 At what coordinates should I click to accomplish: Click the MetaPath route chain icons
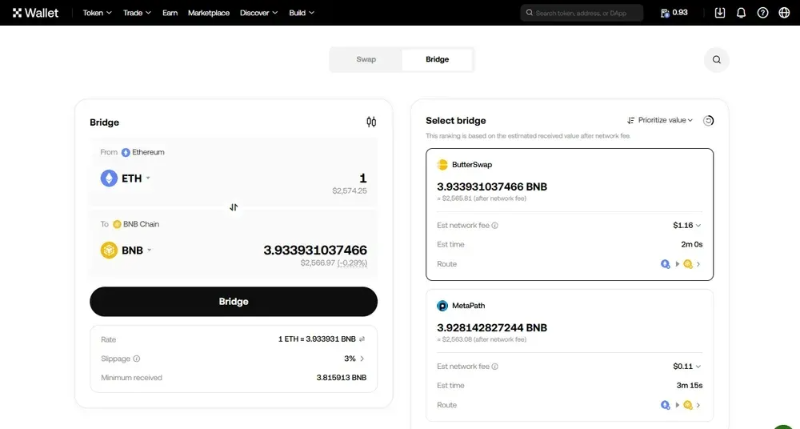(677, 405)
